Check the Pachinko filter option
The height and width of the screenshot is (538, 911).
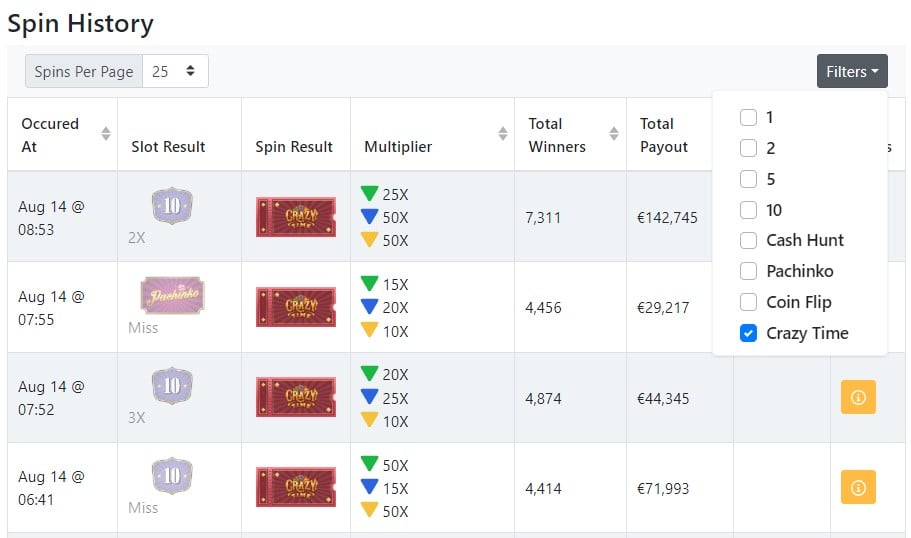(748, 271)
